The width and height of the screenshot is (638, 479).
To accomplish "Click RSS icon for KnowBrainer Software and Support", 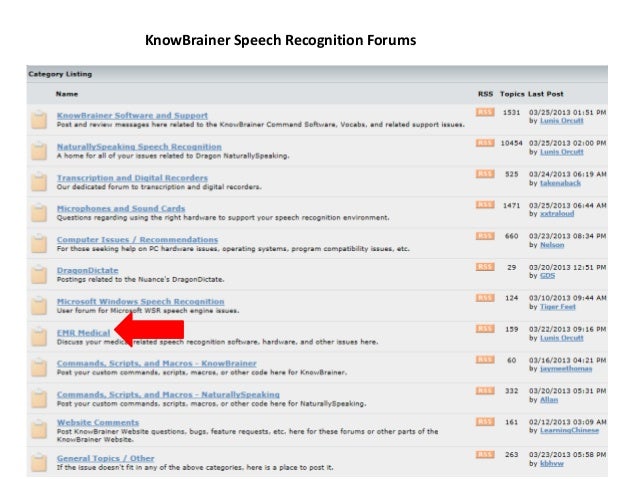I will coord(485,112).
